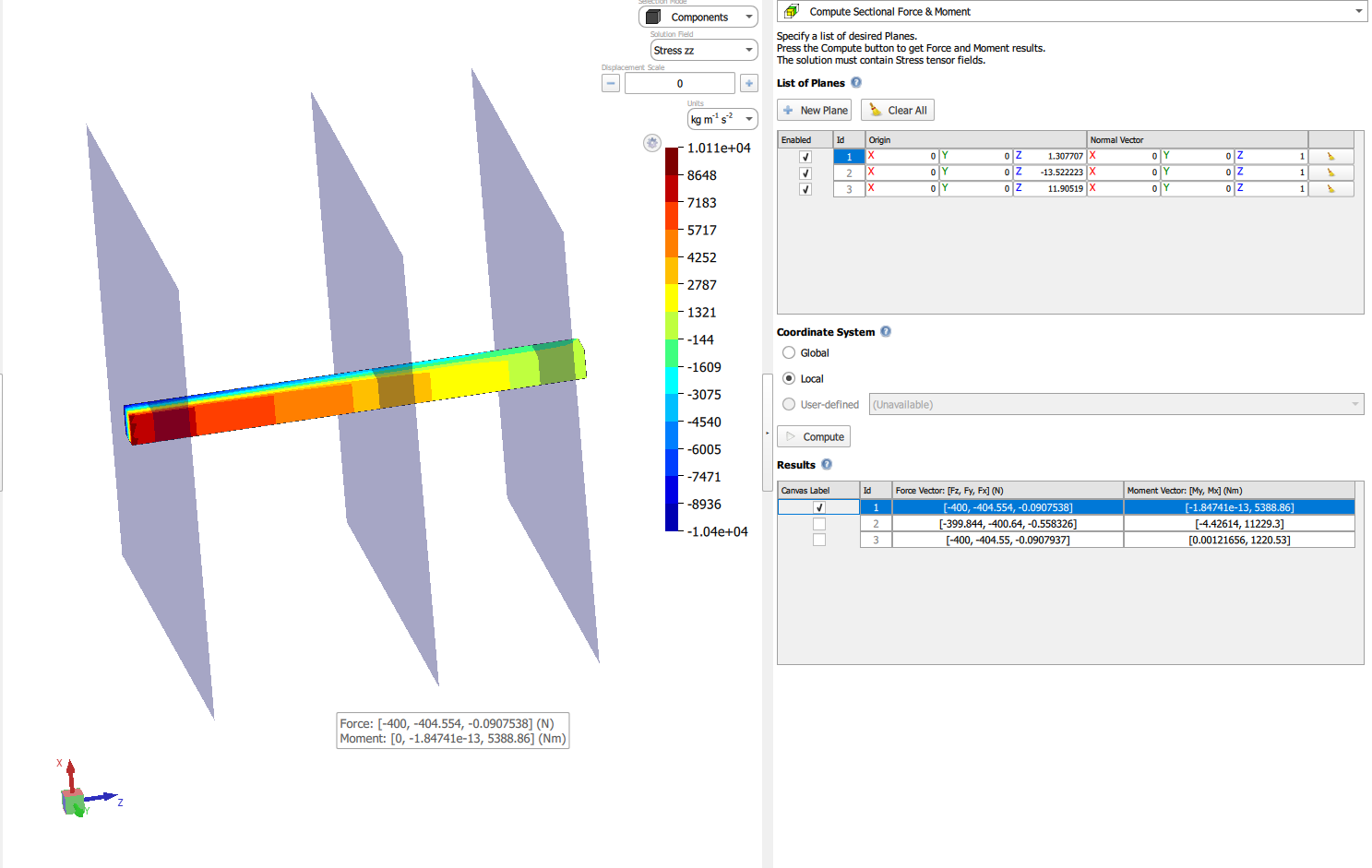Select plane Id 2 cell in planes table
Screen dimensions: 1372x868
pos(849,172)
